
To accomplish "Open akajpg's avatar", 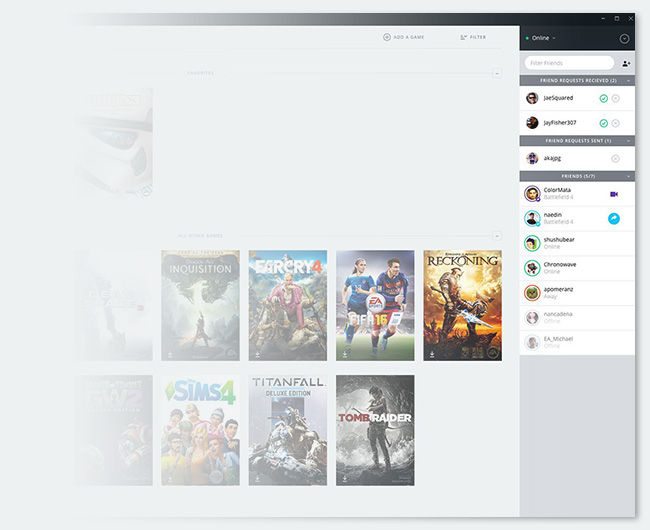I will point(532,158).
